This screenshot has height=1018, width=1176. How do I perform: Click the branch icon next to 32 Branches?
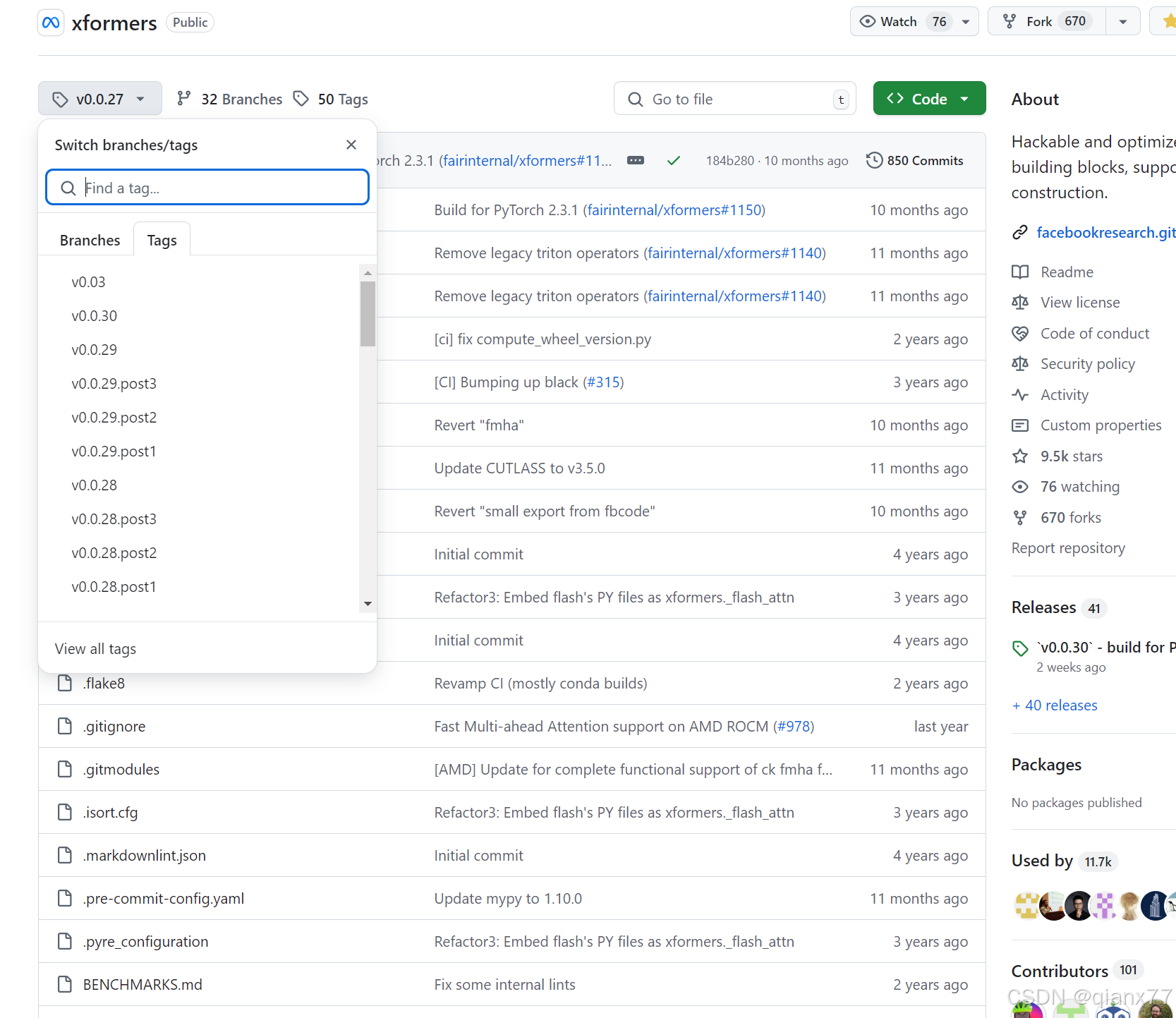184,98
